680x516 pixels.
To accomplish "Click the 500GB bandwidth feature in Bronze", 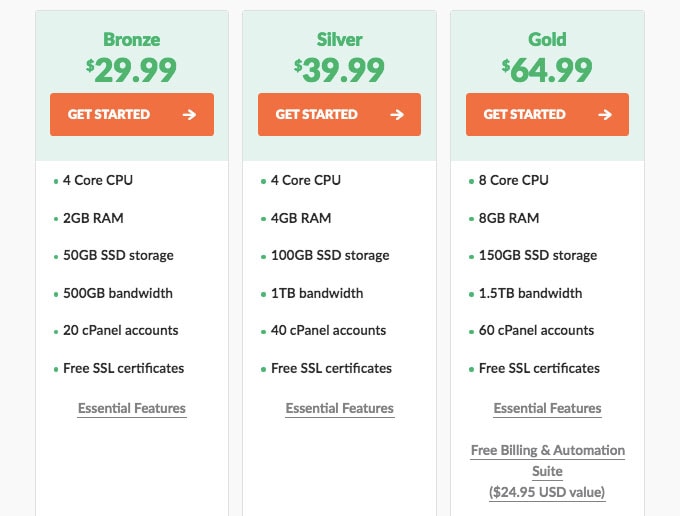I will (118, 293).
